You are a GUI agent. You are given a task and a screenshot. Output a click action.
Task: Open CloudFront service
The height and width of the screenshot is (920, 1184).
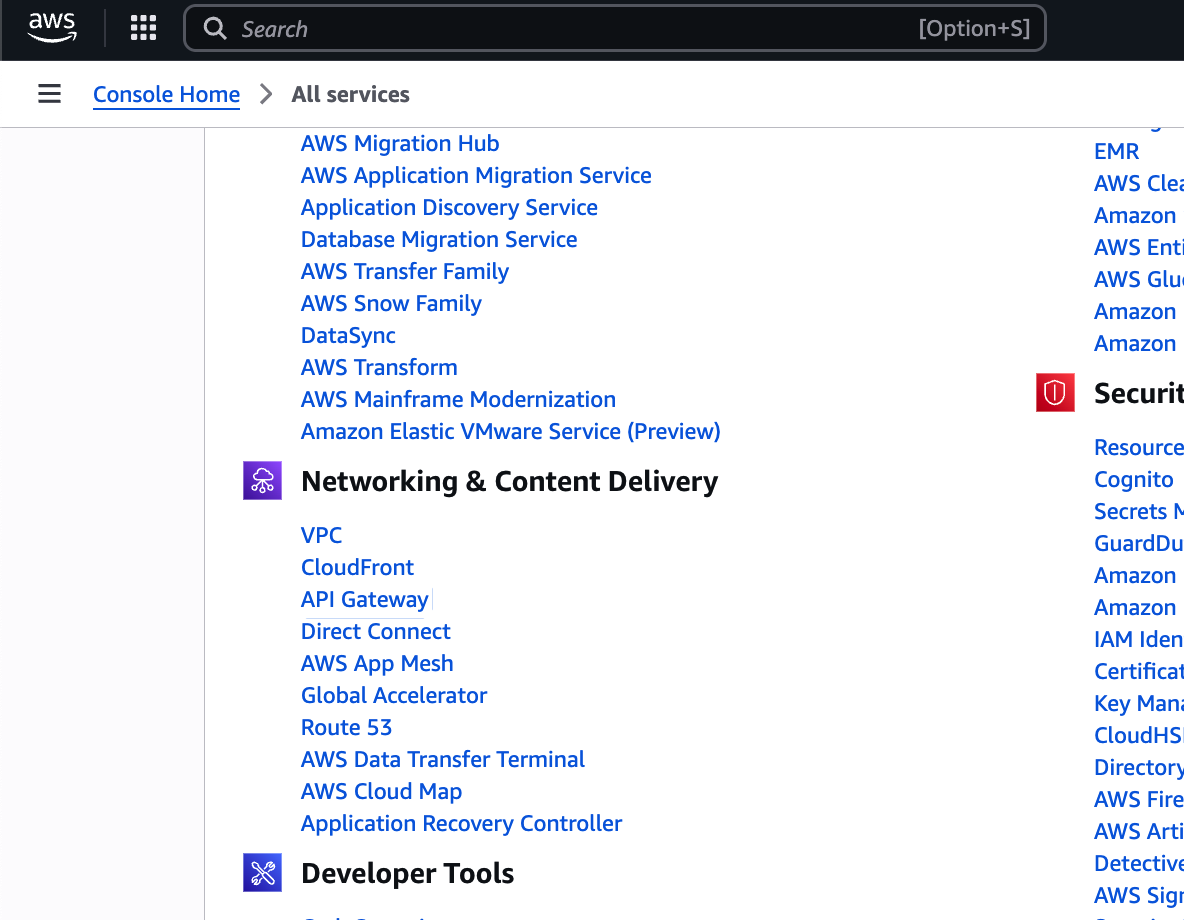(357, 567)
